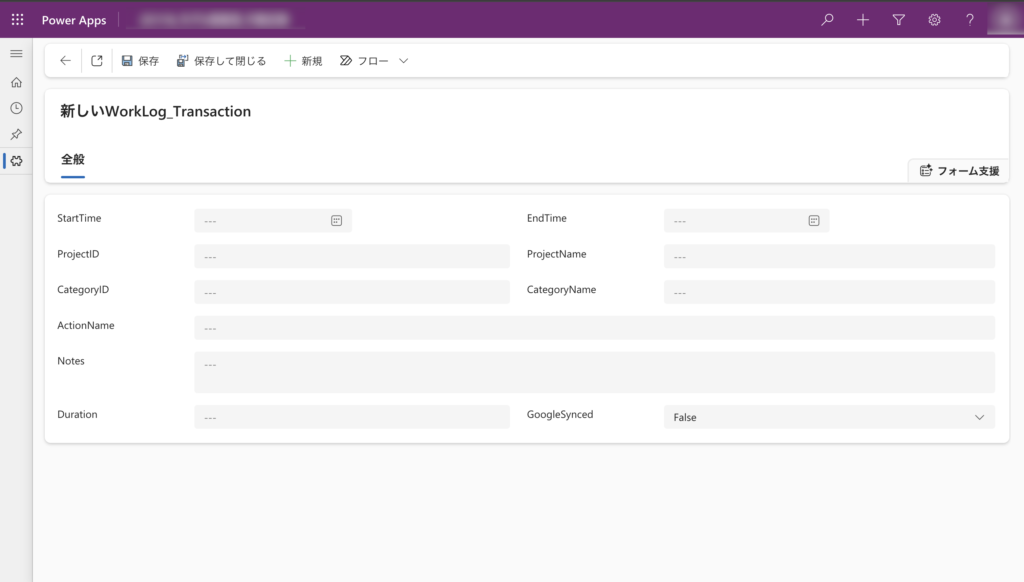Open Pinned items in sidebar

point(16,134)
